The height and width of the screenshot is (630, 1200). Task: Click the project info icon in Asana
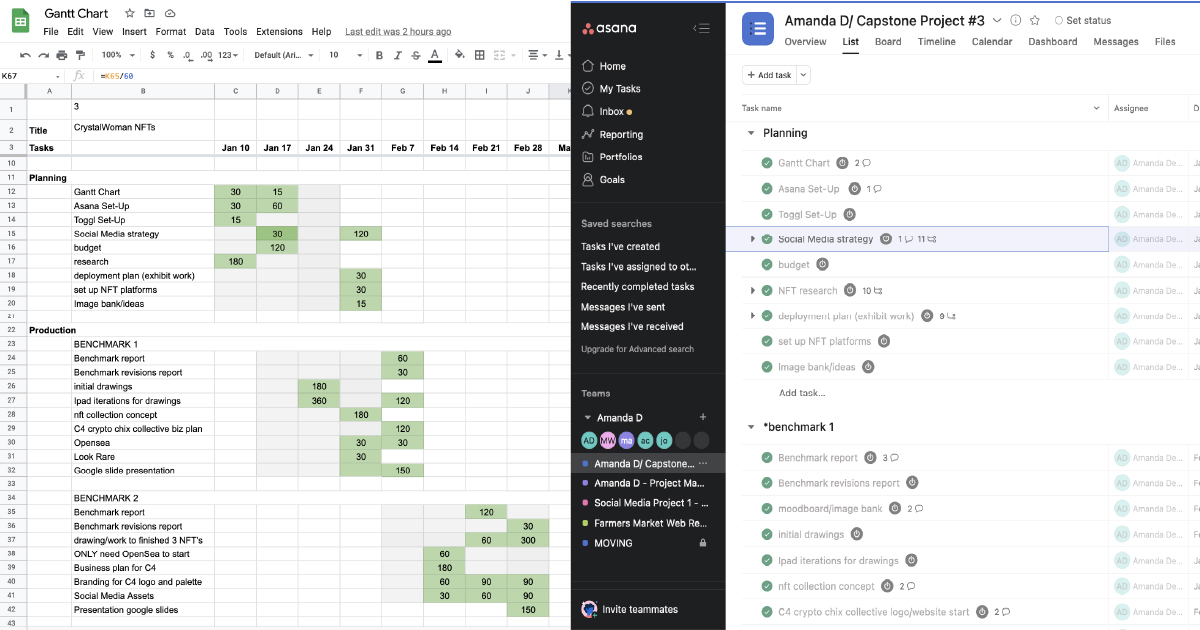(x=1016, y=20)
